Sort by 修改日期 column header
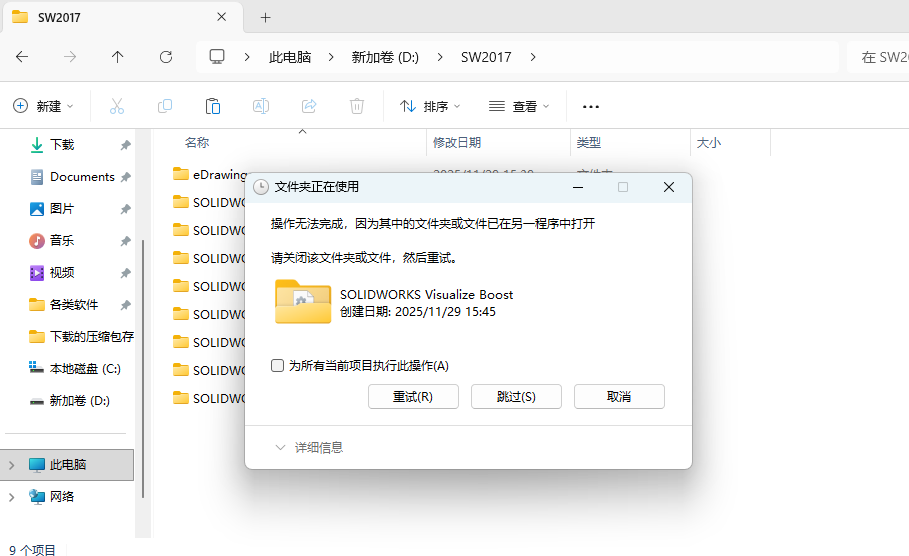909x556 pixels. click(x=457, y=143)
